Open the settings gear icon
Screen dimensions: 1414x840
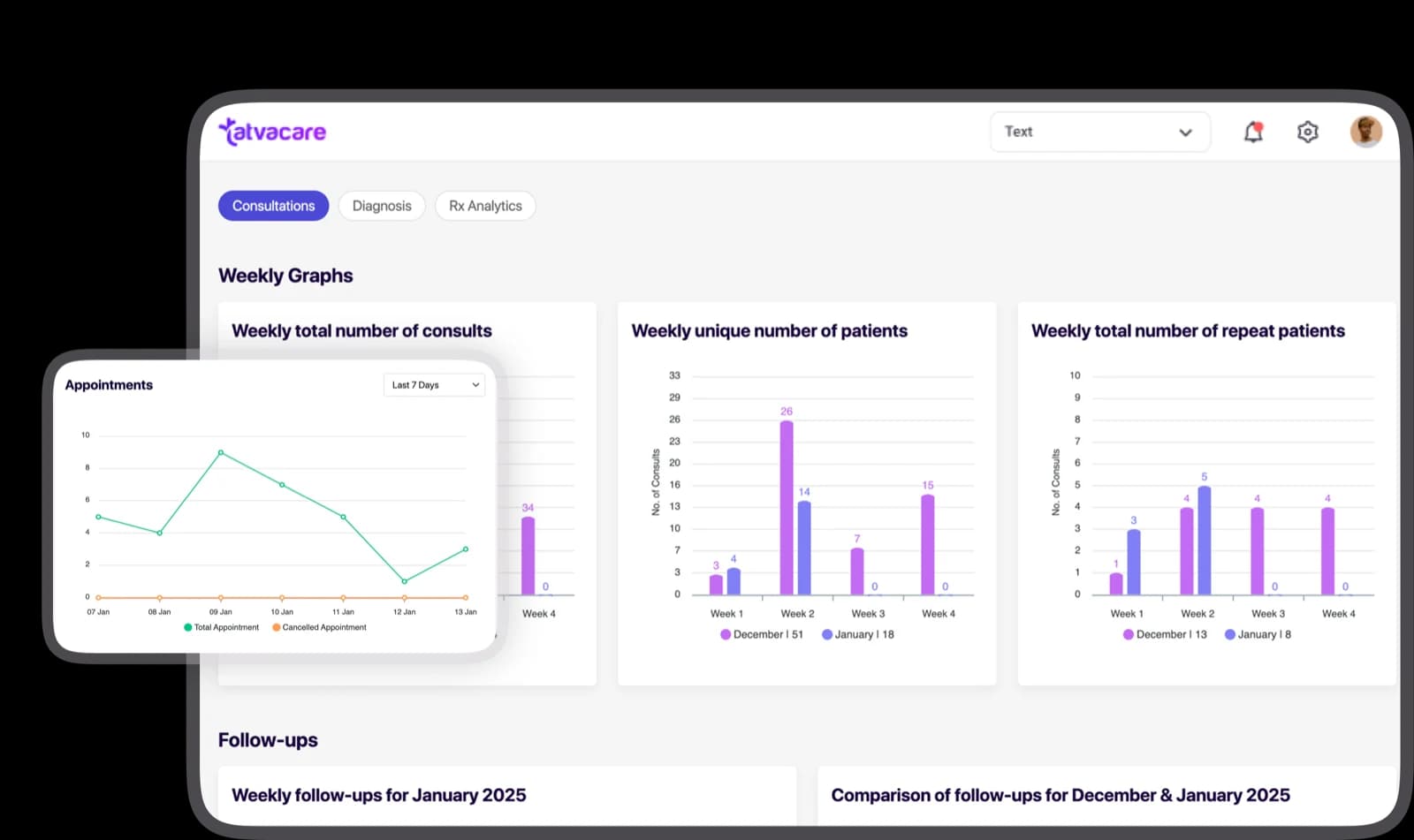1307,132
